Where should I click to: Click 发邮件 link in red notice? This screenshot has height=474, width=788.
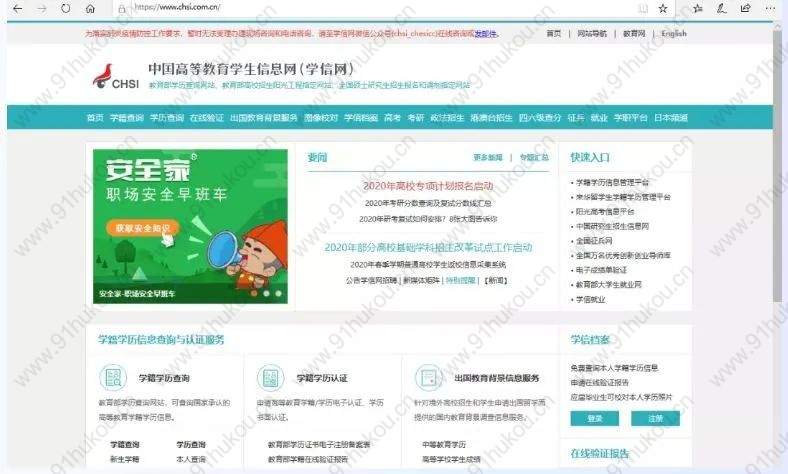486,34
